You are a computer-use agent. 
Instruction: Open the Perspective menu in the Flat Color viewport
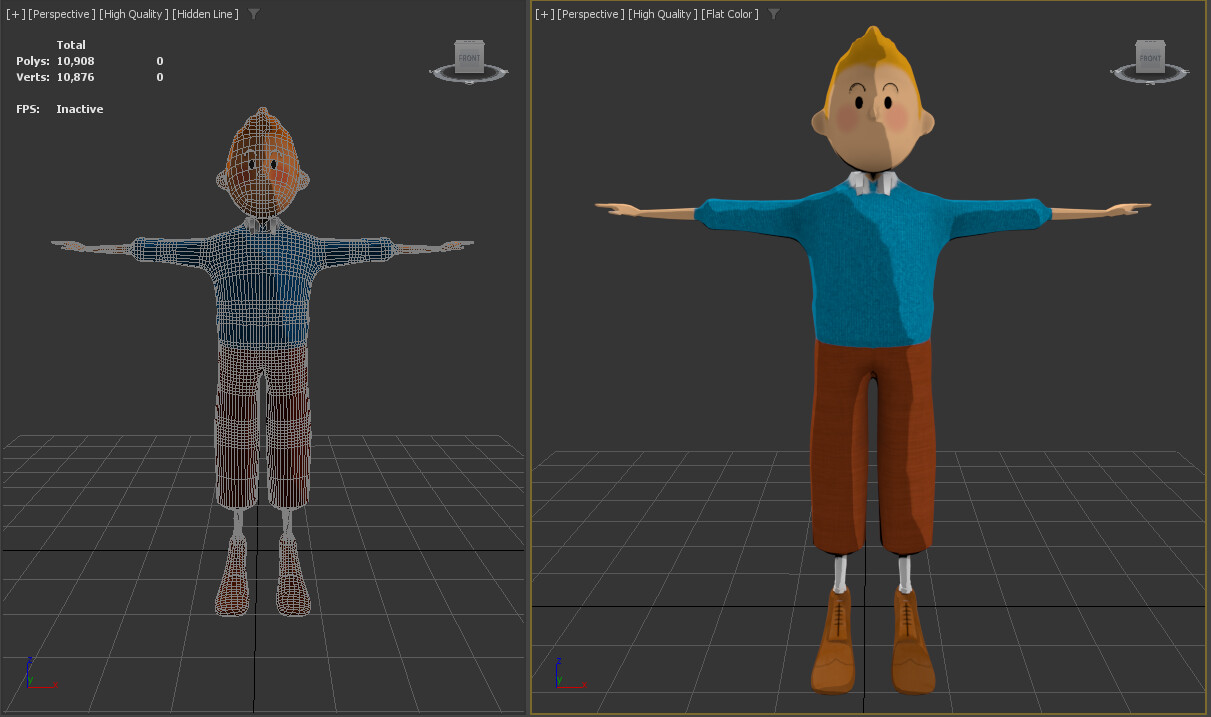(x=591, y=14)
